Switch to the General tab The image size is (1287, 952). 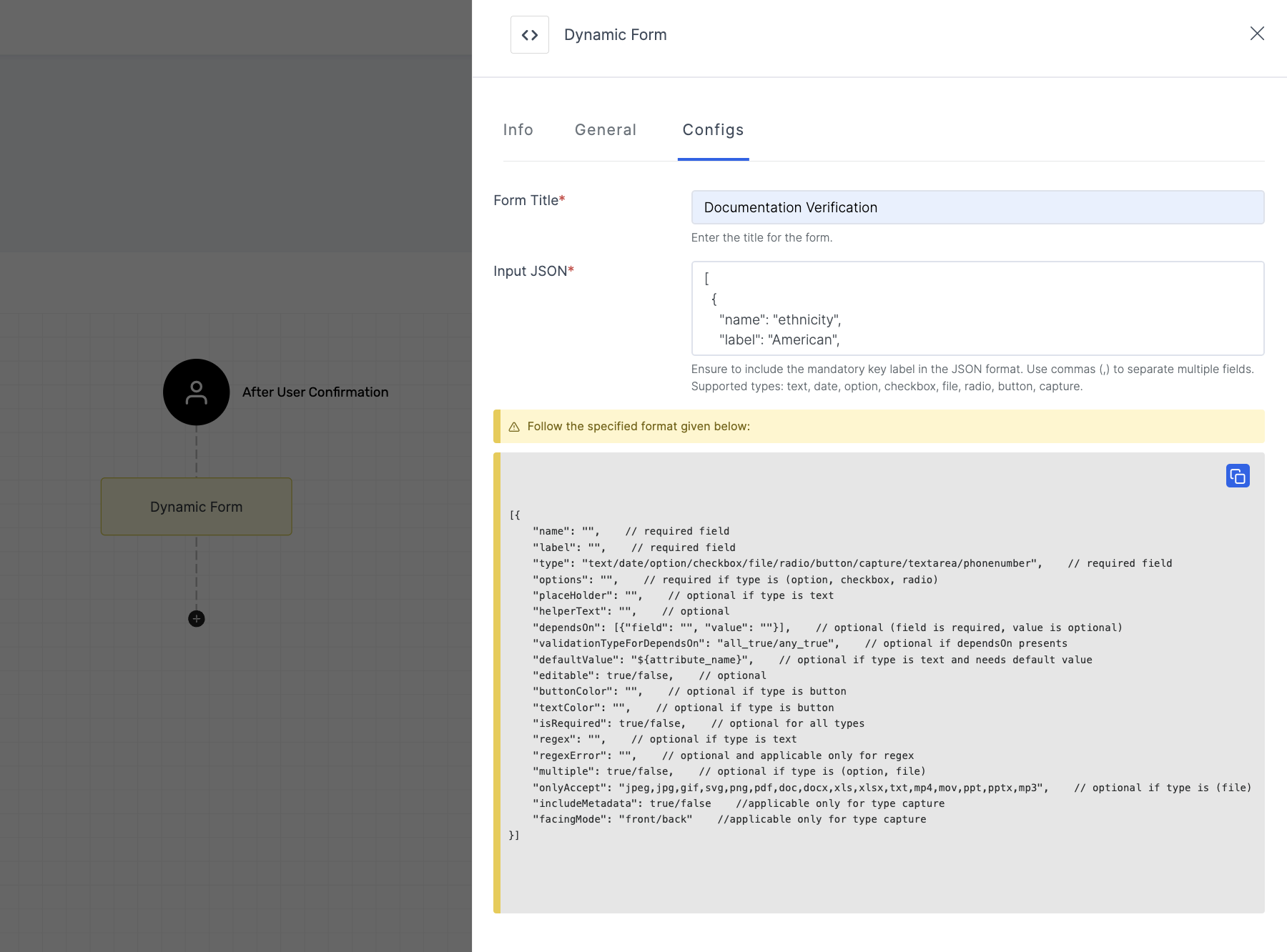point(606,130)
